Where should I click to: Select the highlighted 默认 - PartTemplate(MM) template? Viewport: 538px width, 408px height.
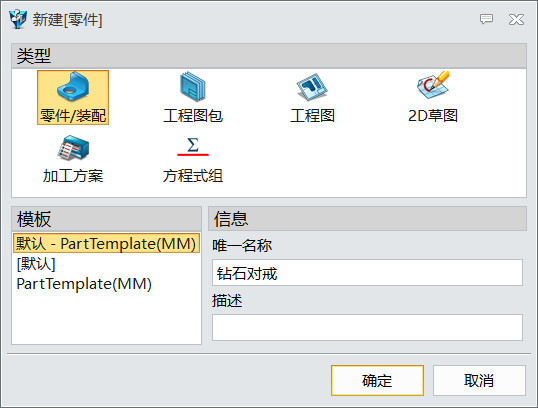coord(106,244)
